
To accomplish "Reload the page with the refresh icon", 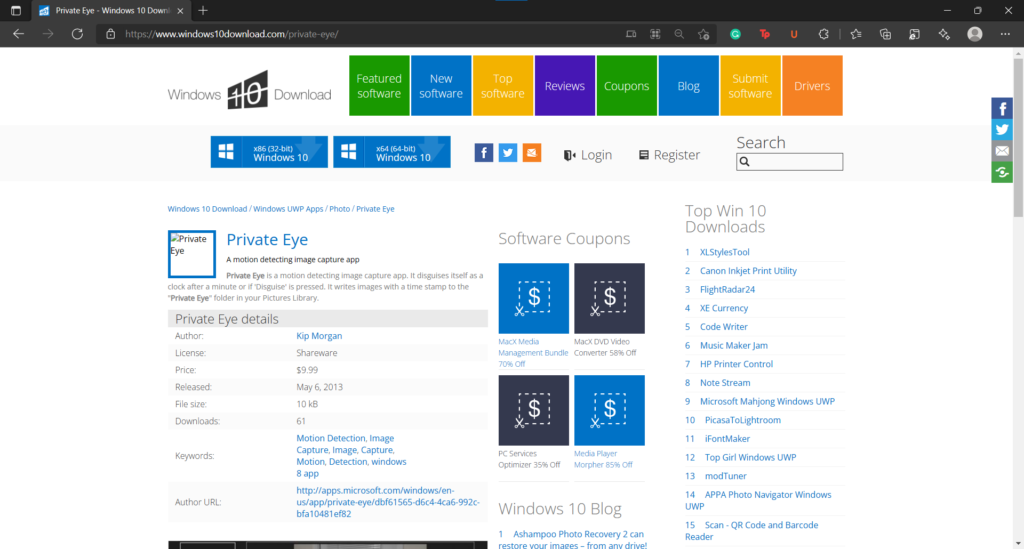I will coord(77,34).
